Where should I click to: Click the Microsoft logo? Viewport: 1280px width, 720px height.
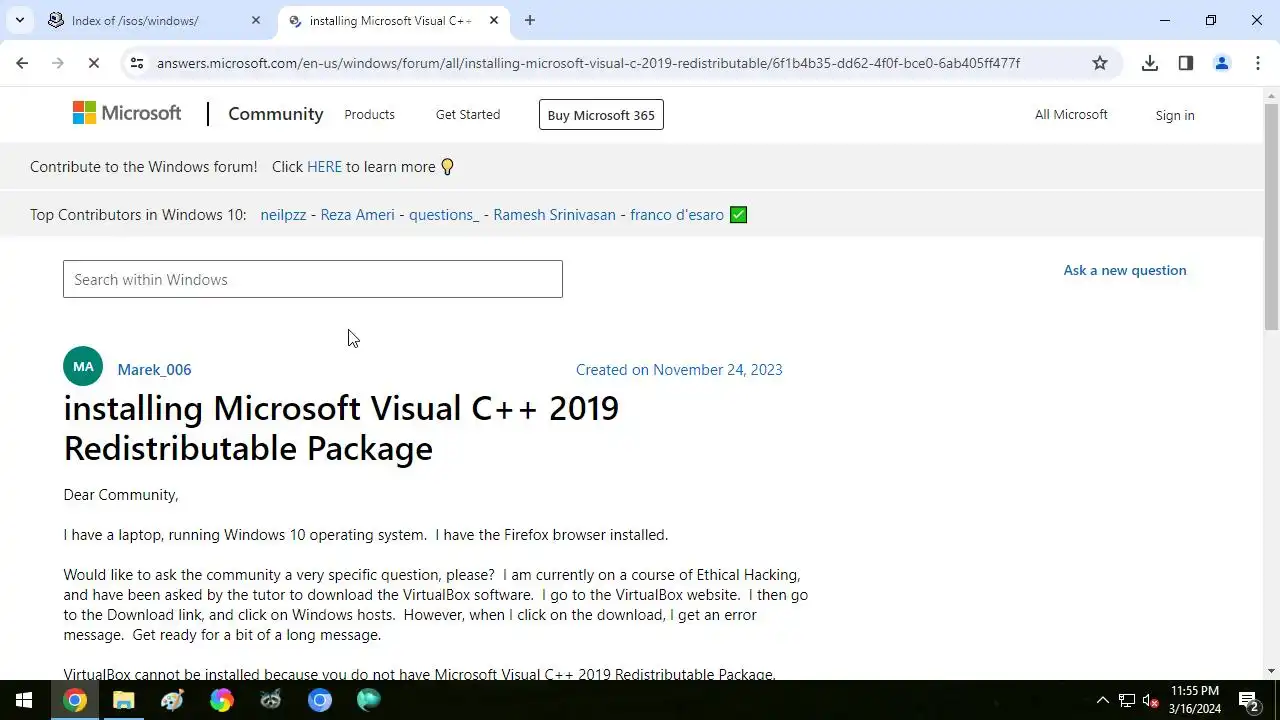(127, 114)
